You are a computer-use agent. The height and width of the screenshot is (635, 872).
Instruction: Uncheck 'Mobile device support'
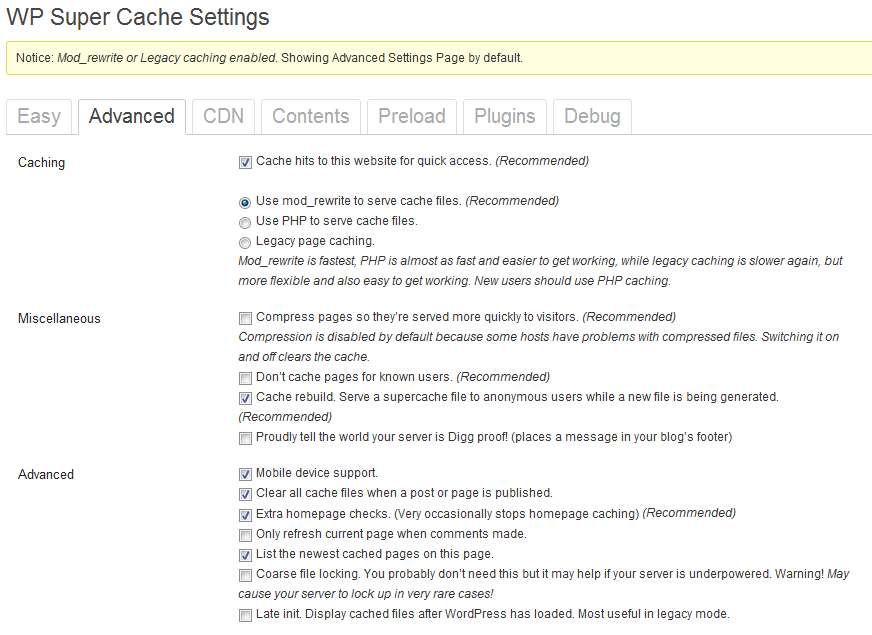tap(245, 474)
